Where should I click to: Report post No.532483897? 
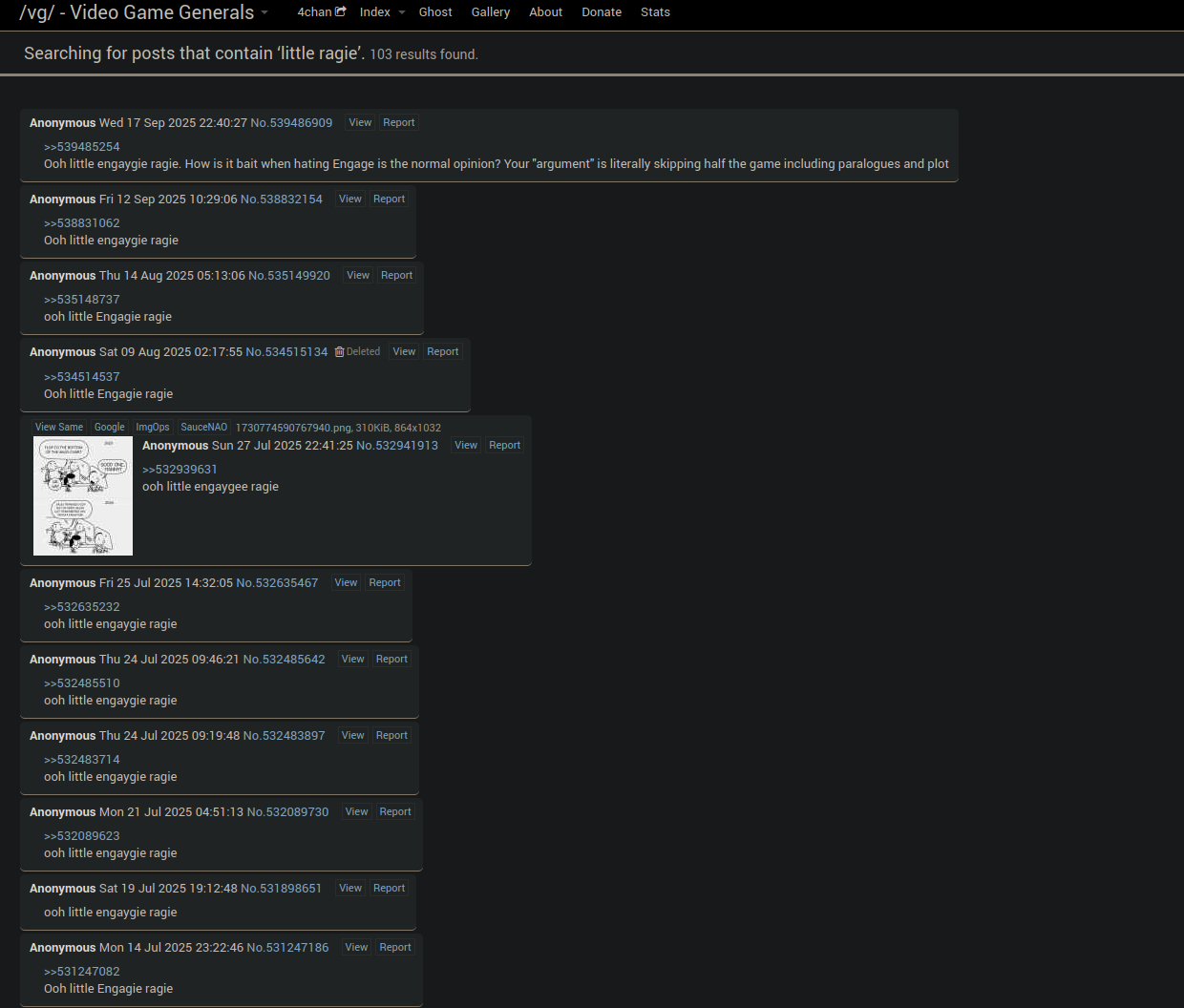coord(391,735)
